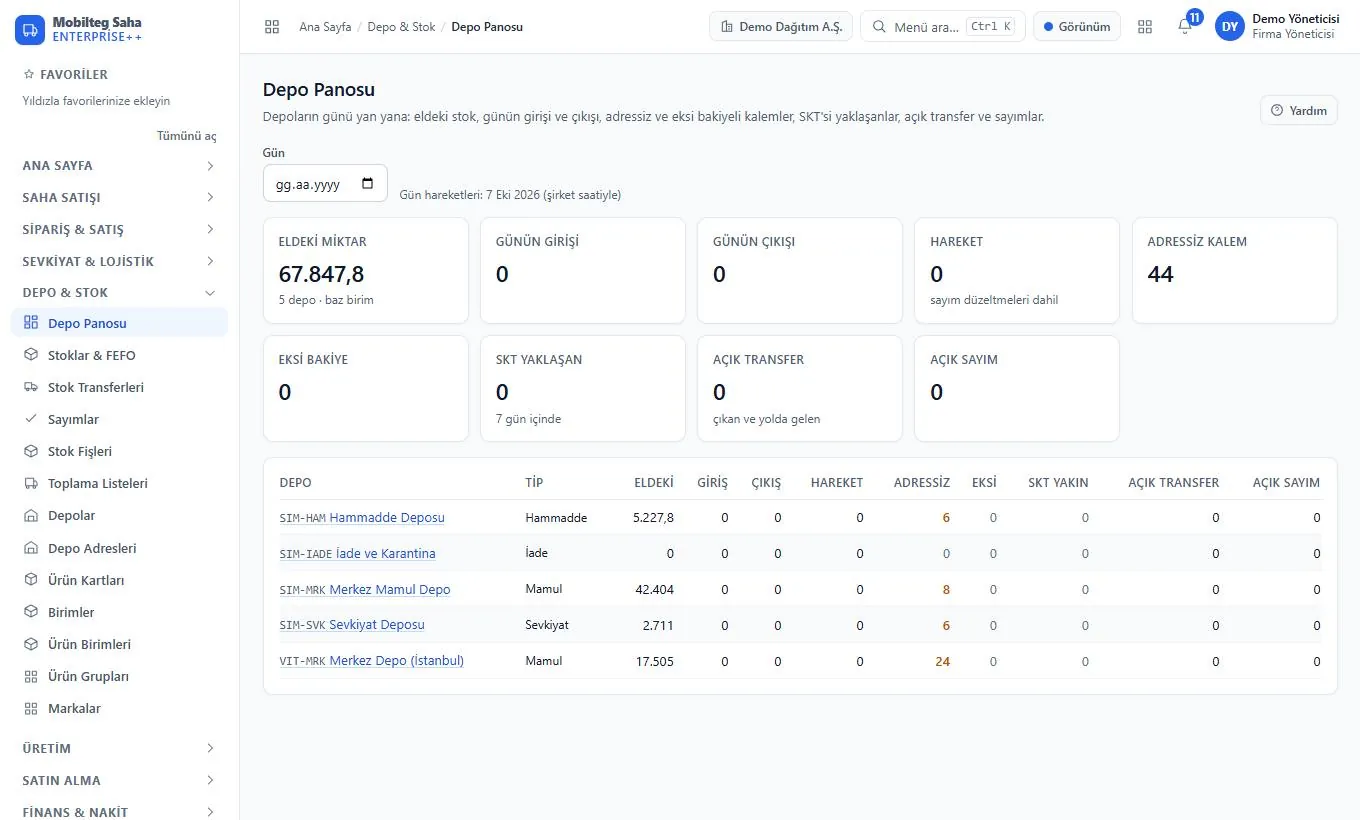
Task: Click the Depolar warehouse icon
Action: point(30,515)
